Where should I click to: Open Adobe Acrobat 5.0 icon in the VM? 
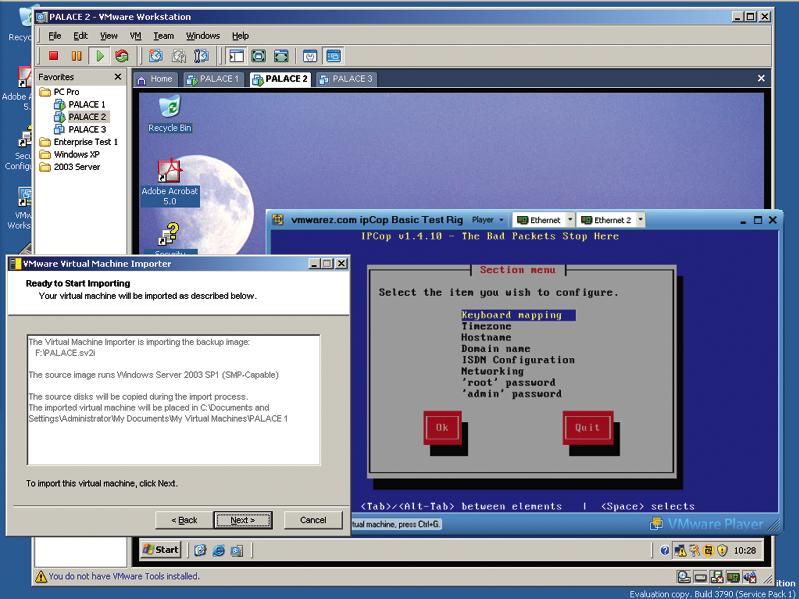coord(170,182)
